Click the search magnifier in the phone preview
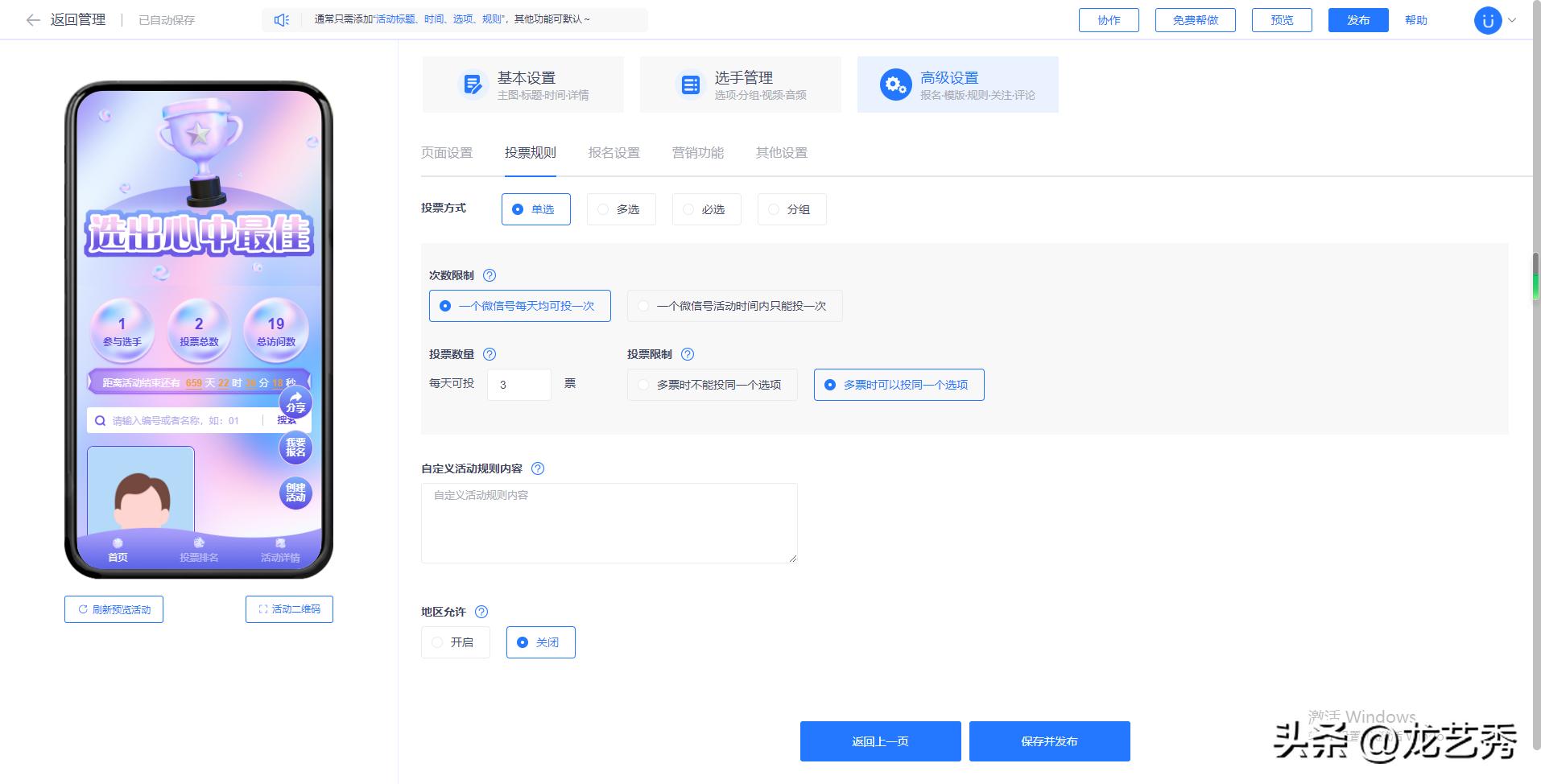1541x784 pixels. [100, 420]
